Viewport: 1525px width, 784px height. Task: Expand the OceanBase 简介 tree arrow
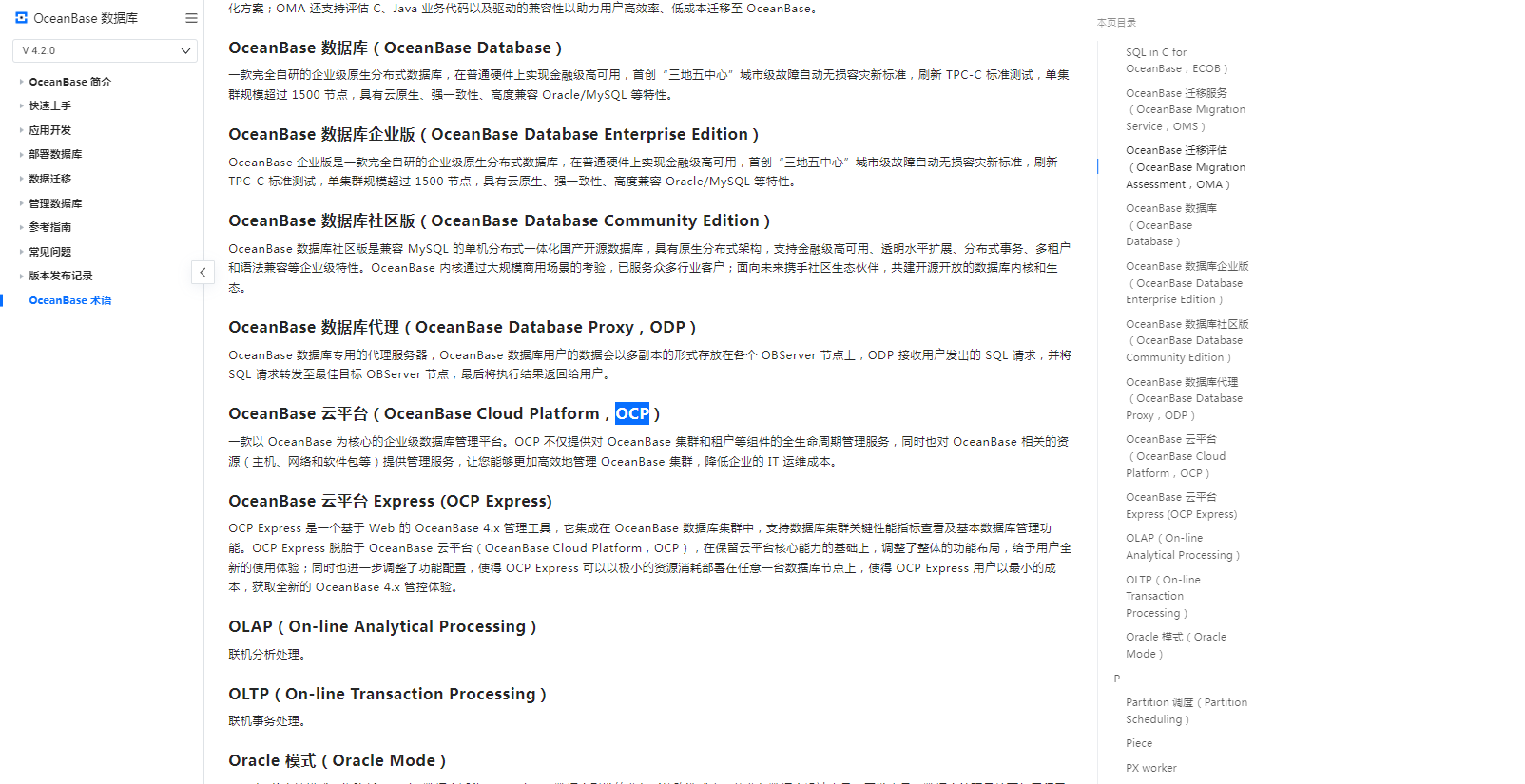[21, 82]
